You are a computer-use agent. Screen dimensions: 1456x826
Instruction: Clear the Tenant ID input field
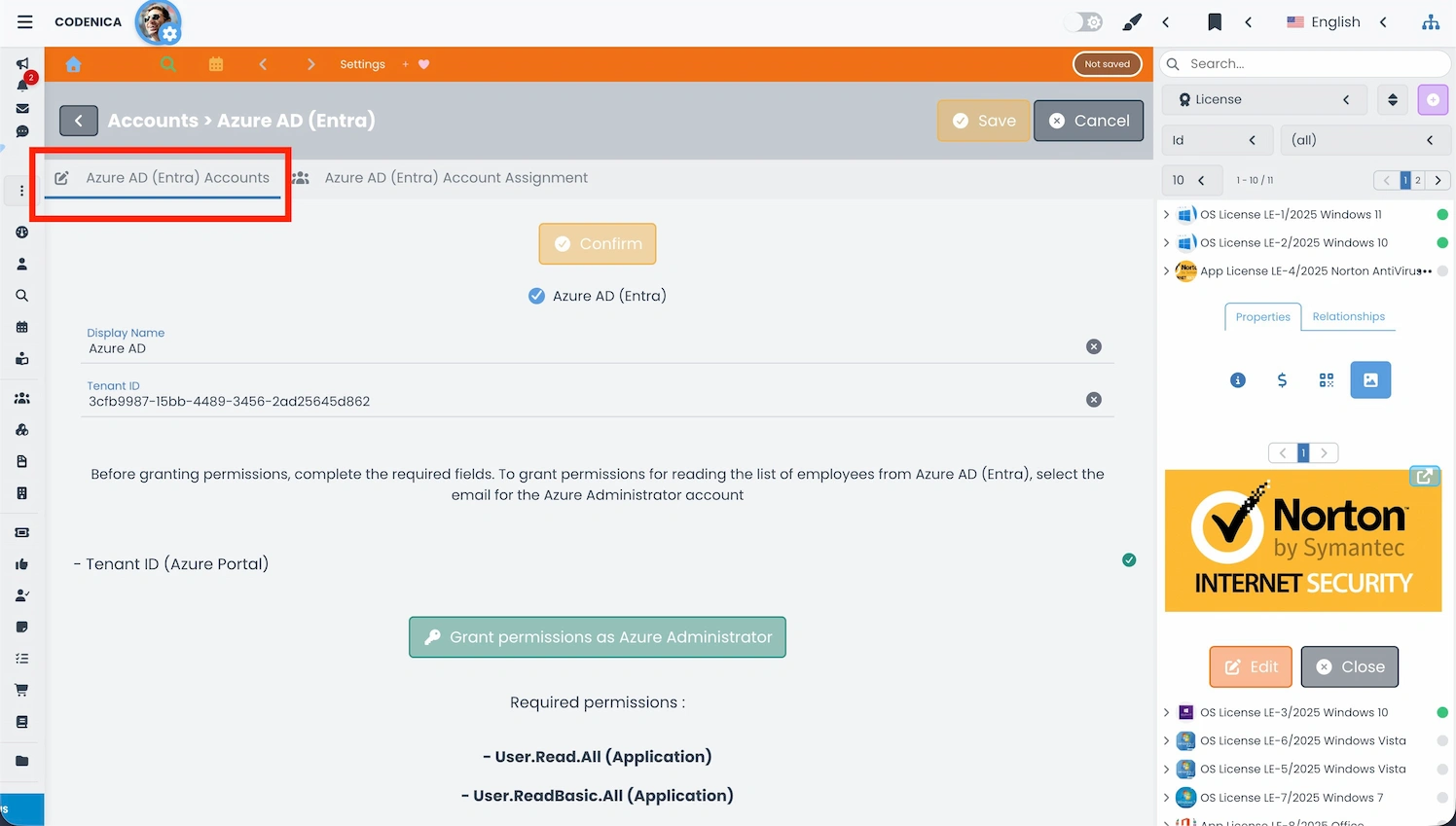[x=1094, y=399]
